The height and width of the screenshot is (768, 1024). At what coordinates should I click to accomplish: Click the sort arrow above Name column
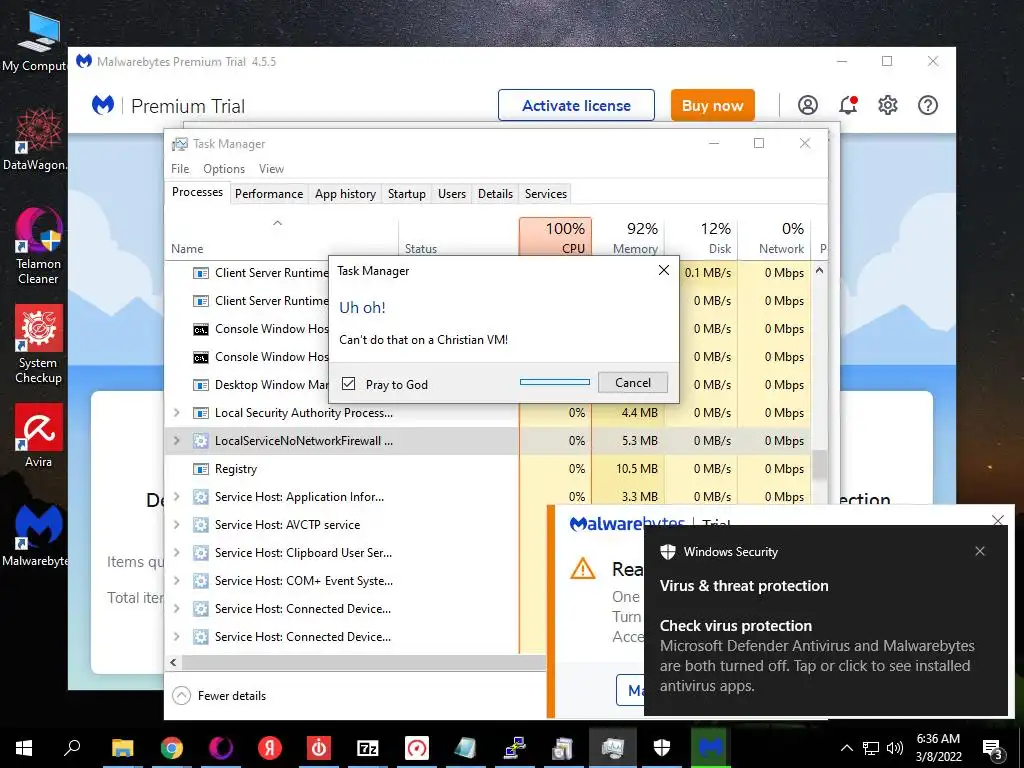coord(278,223)
